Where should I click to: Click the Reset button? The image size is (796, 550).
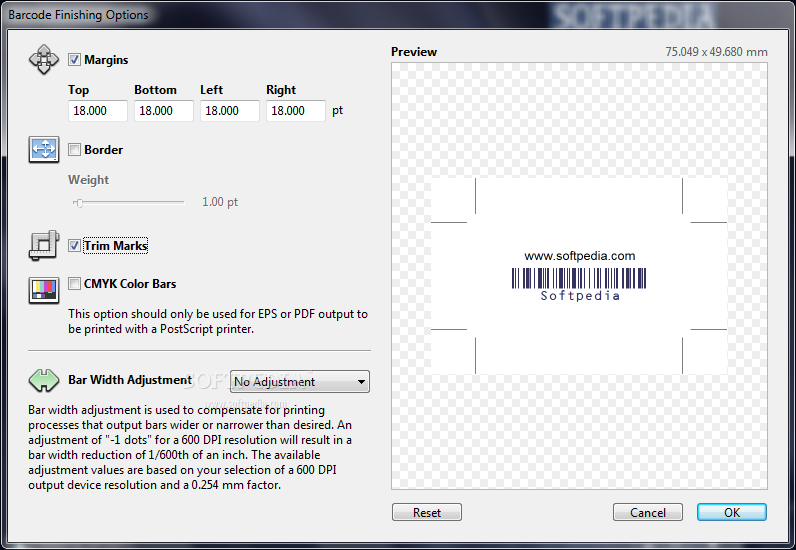click(x=426, y=512)
